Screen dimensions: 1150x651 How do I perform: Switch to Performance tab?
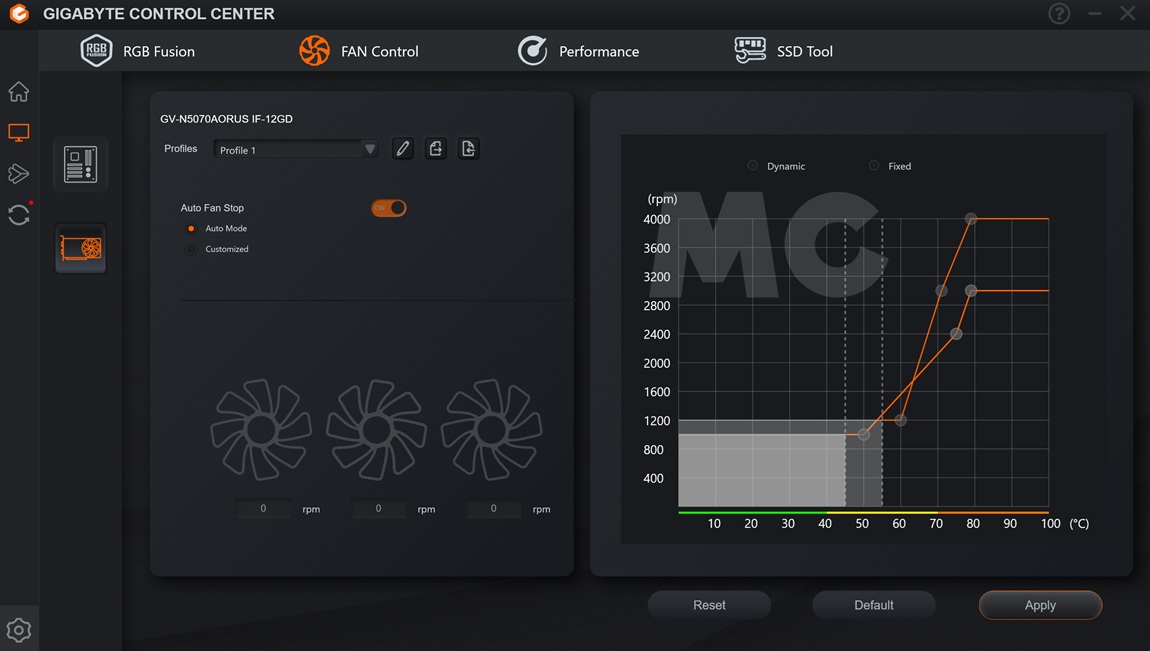[579, 51]
